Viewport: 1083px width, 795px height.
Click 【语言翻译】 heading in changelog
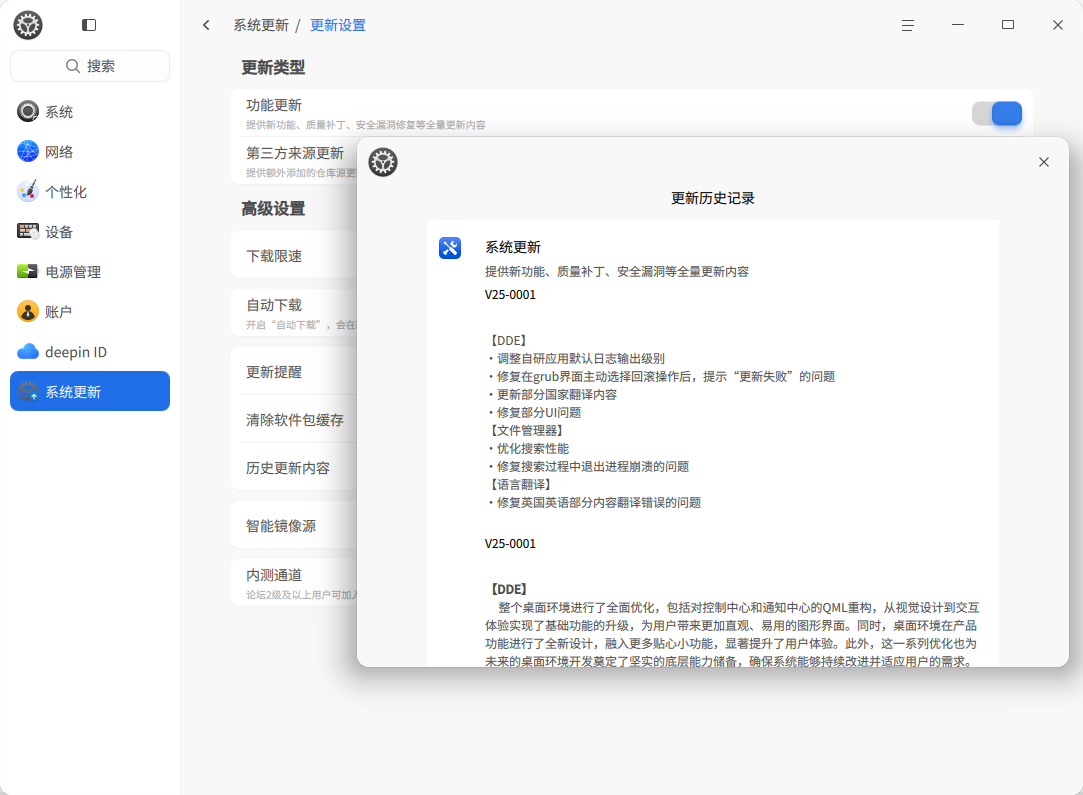[520, 484]
